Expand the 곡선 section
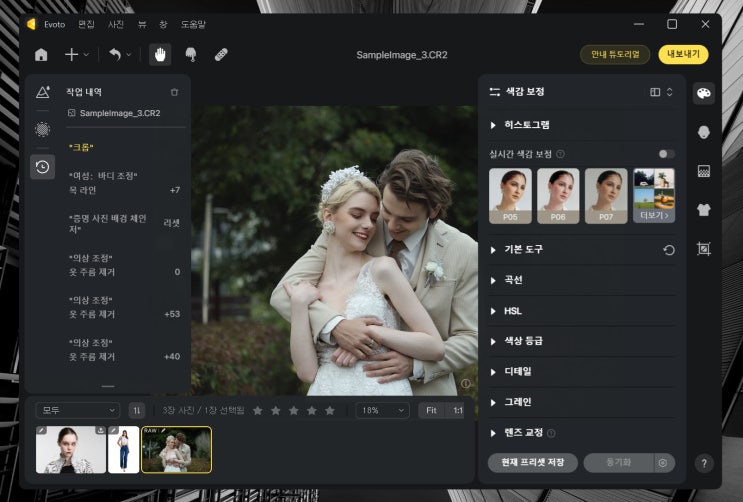Screen dimensions: 743x502 pos(582,280)
